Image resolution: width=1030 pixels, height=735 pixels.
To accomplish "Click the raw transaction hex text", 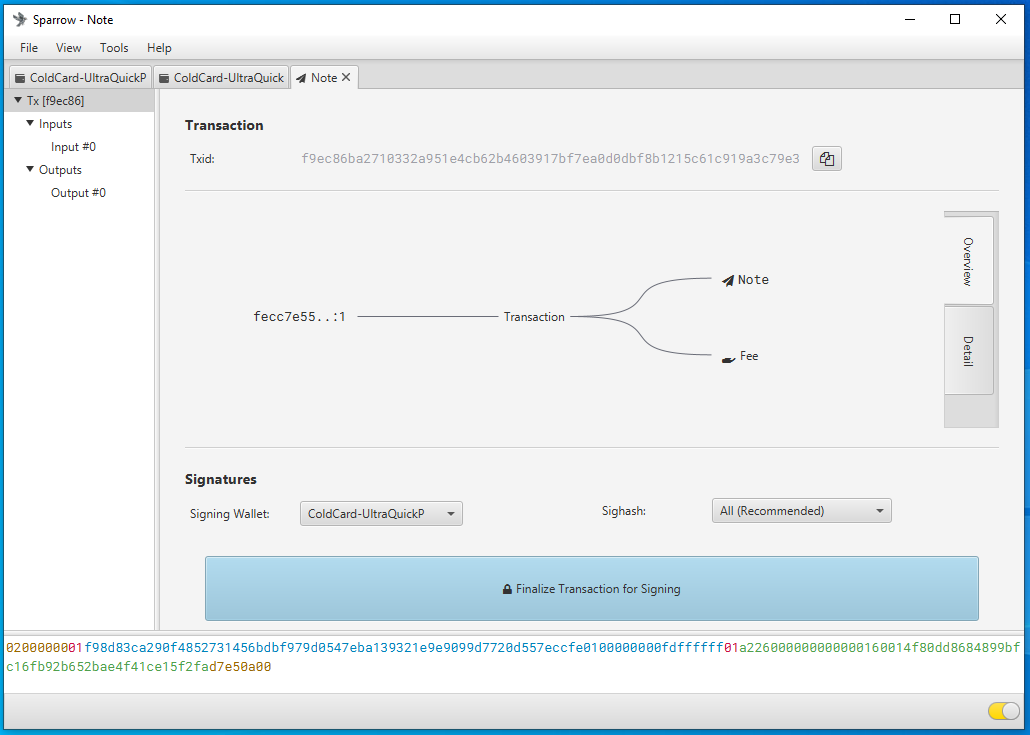I will [x=512, y=657].
